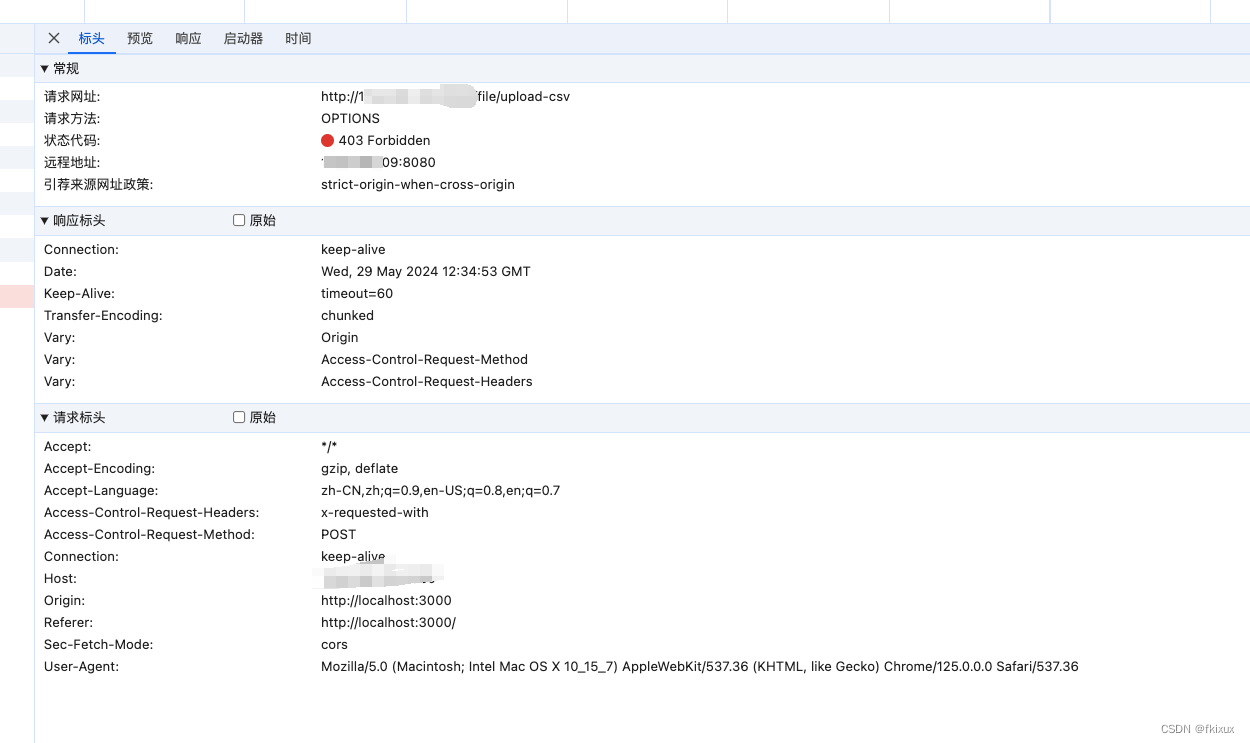The height and width of the screenshot is (743, 1250).
Task: Select the red highlighted request row at left
Action: click(x=17, y=296)
